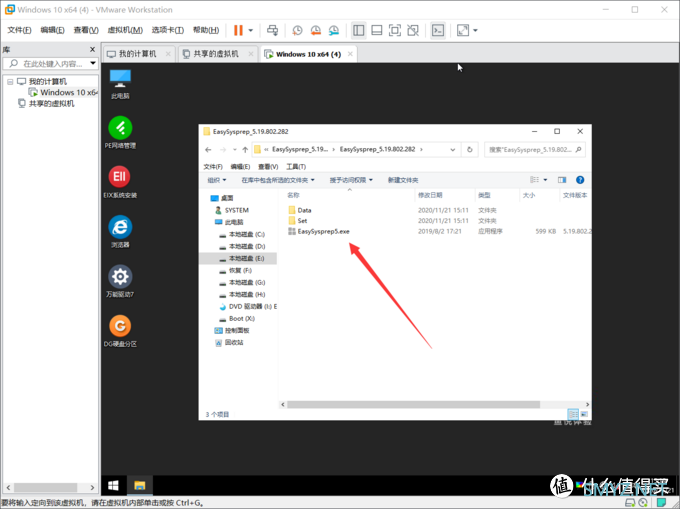Open VMware 查看(V) menu
Viewport: 680px width, 509px height.
tap(86, 30)
